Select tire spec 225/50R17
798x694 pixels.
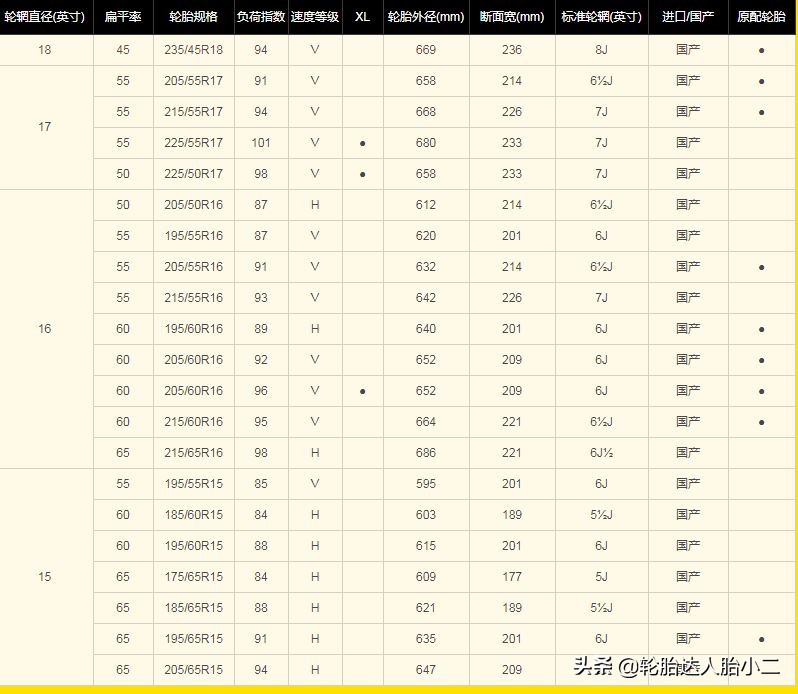[193, 174]
